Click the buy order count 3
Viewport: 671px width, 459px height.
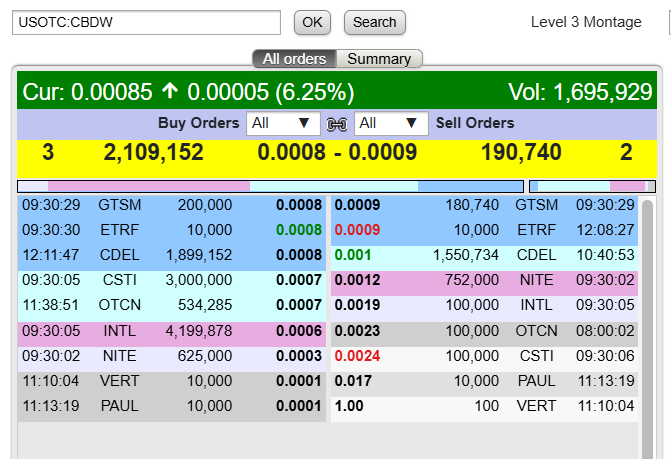click(48, 152)
